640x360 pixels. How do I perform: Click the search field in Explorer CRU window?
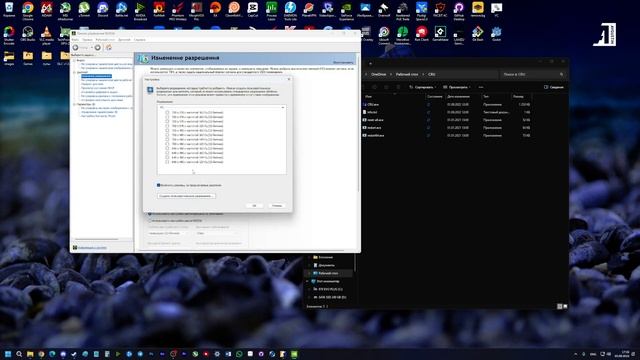click(532, 74)
